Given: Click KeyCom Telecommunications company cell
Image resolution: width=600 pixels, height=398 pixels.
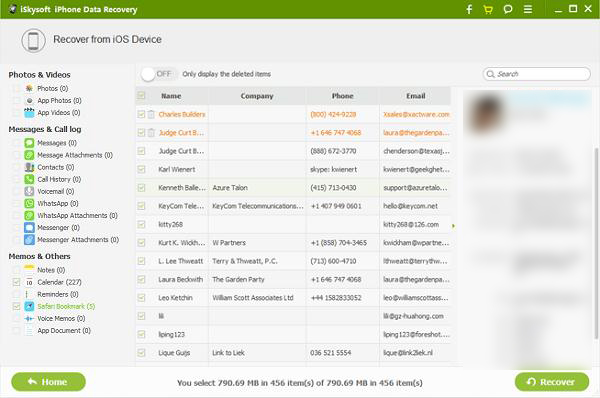Looking at the screenshot, I should [x=258, y=206].
